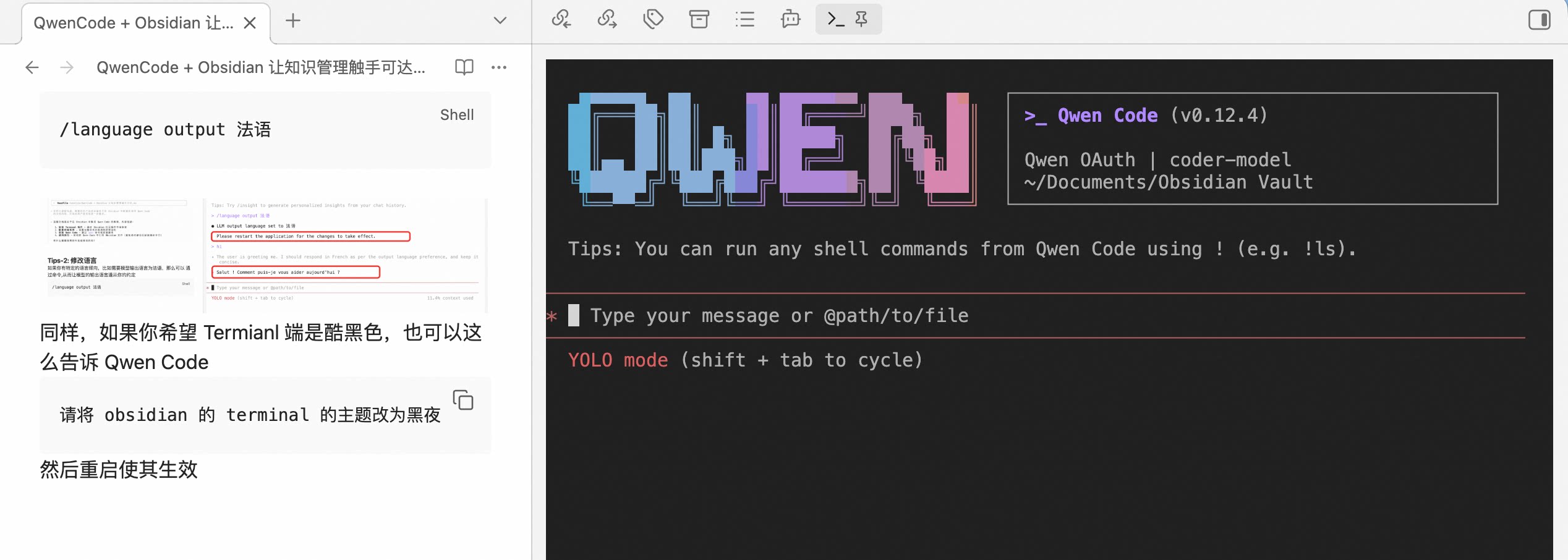Screen dimensions: 1568x560
Task: Open the archive box panel icon
Action: [699, 19]
